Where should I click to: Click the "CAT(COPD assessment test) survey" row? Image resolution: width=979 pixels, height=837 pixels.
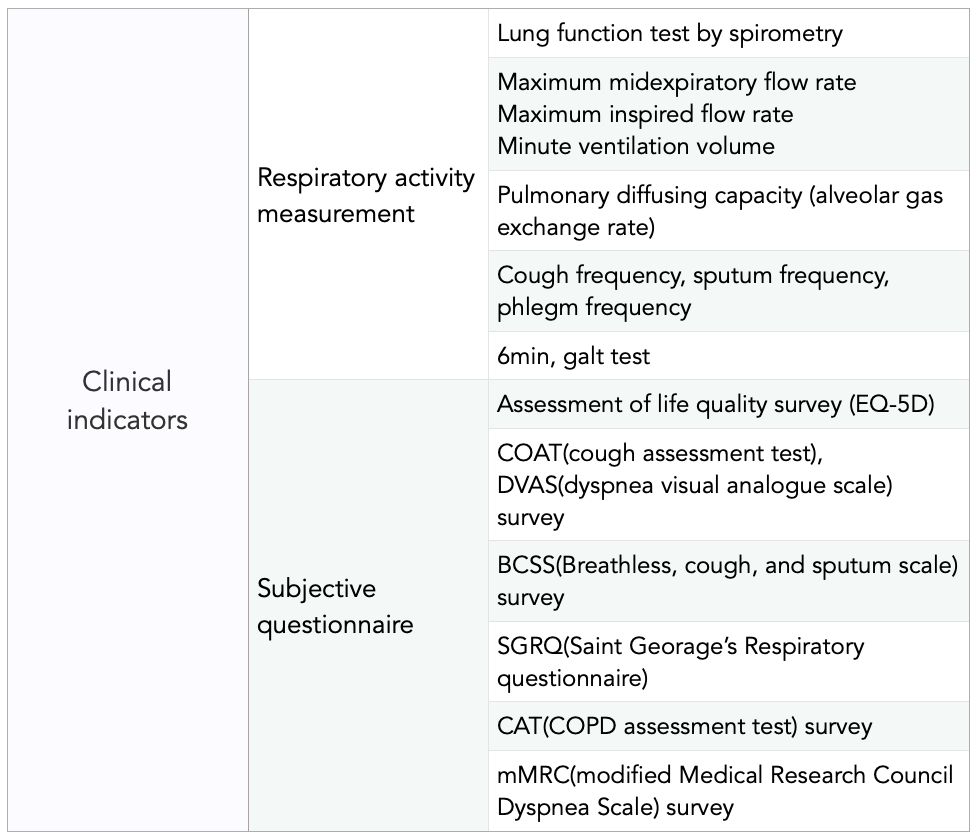coord(684,726)
